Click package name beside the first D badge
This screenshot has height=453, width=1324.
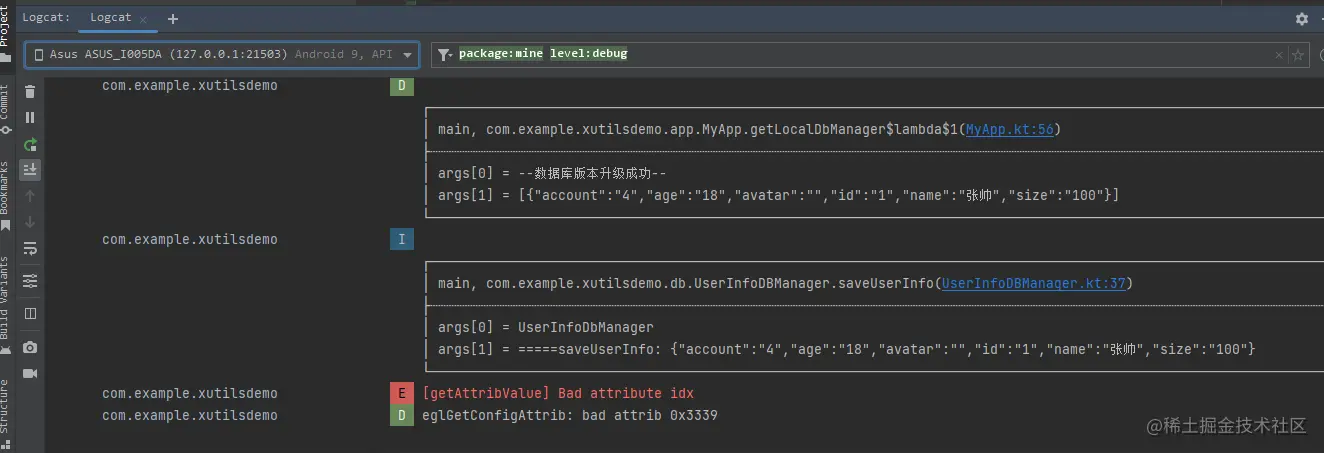pos(190,86)
